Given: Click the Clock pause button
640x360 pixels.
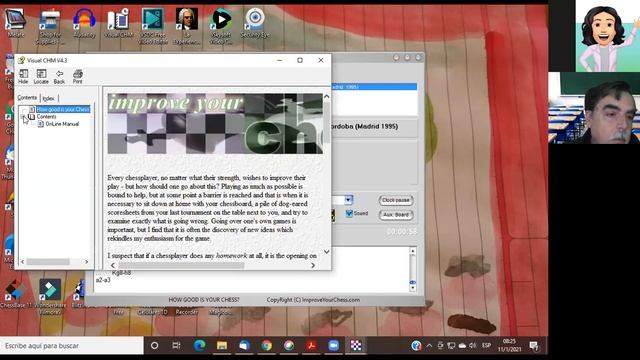Looking at the screenshot, I should tap(396, 200).
